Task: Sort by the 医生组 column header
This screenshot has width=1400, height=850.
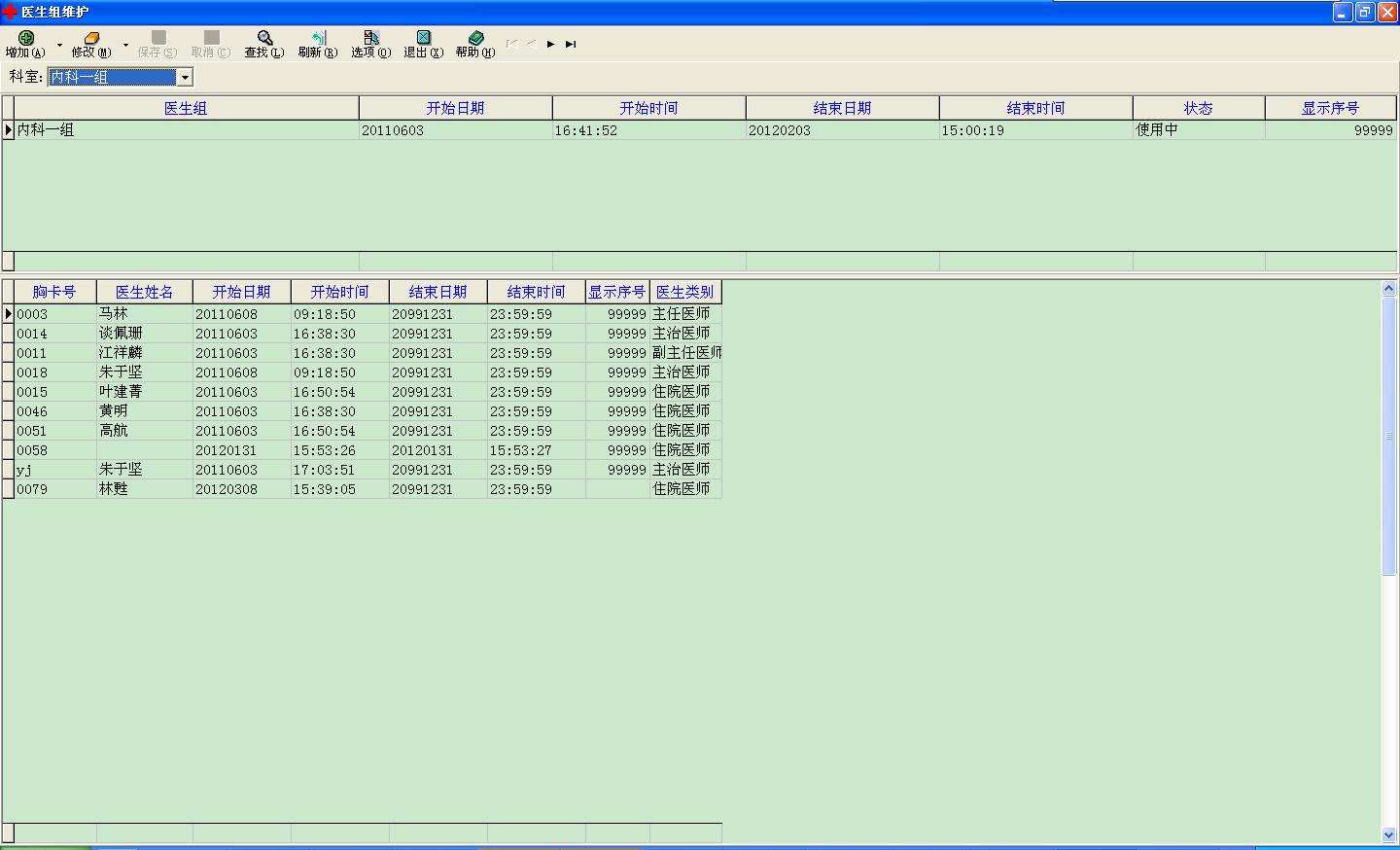Action: coord(186,108)
